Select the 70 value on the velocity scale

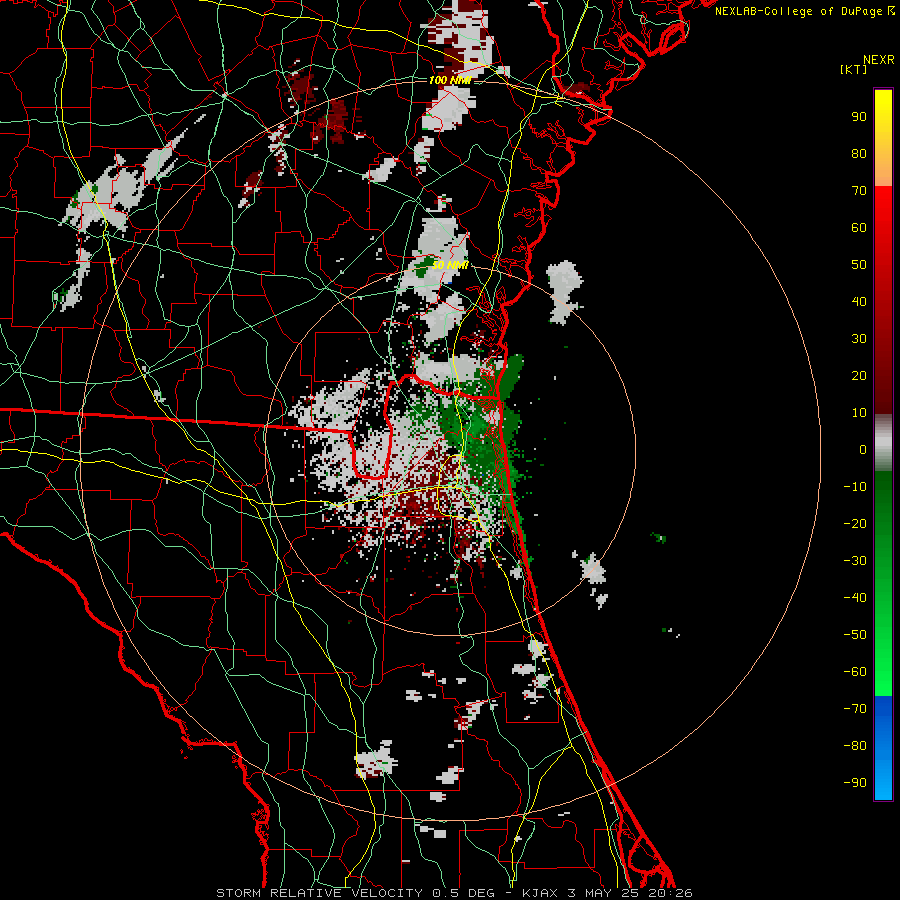[859, 191]
